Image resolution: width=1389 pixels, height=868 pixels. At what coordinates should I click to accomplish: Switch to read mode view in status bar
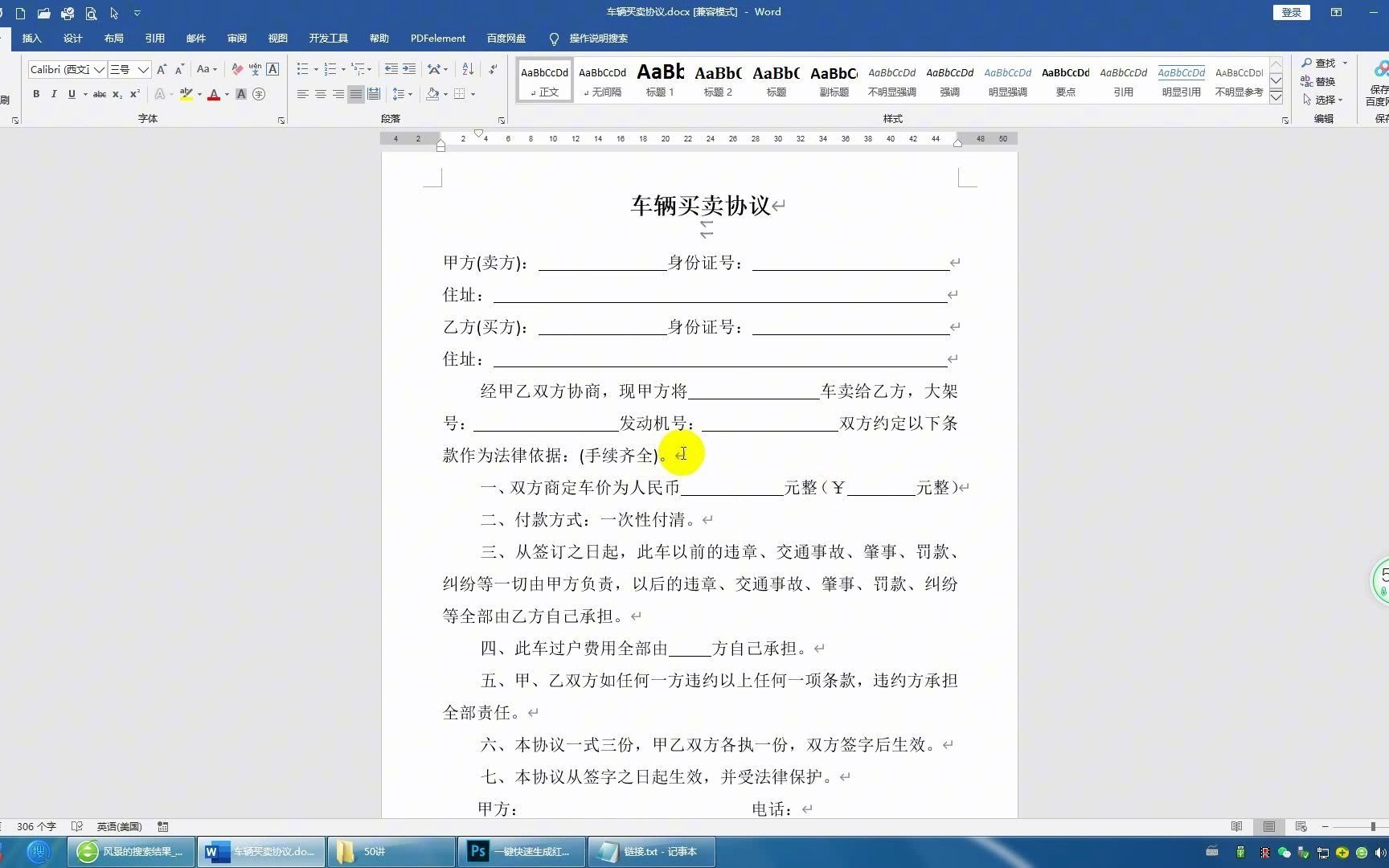click(x=1237, y=826)
